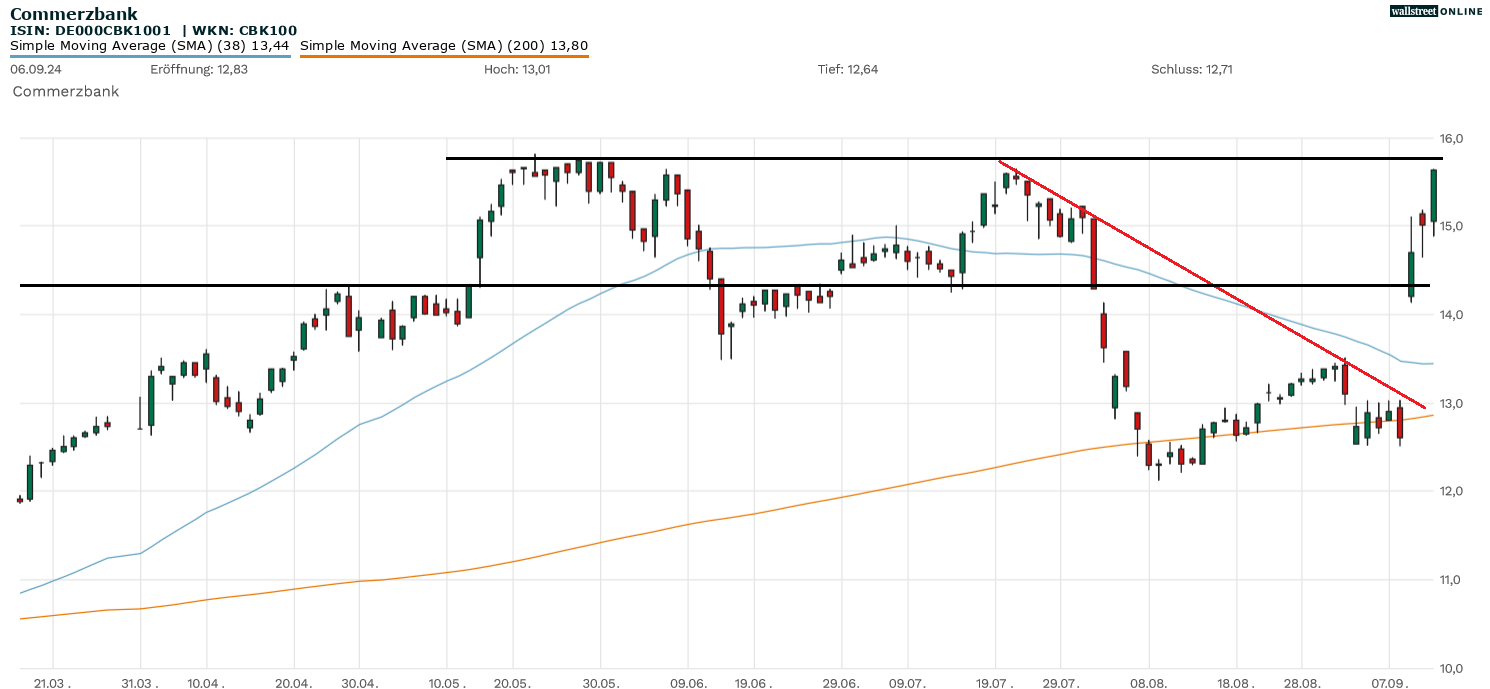Toggle the SMA (200) legend entry
1490x689 pixels.
pyautogui.click(x=444, y=45)
